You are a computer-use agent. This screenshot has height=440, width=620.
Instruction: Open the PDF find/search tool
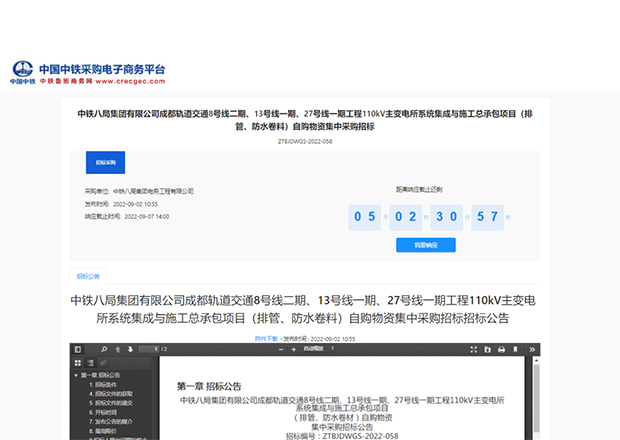coord(104,349)
